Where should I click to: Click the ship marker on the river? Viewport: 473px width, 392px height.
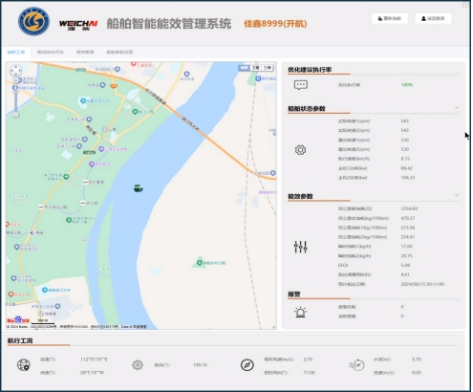tap(138, 188)
